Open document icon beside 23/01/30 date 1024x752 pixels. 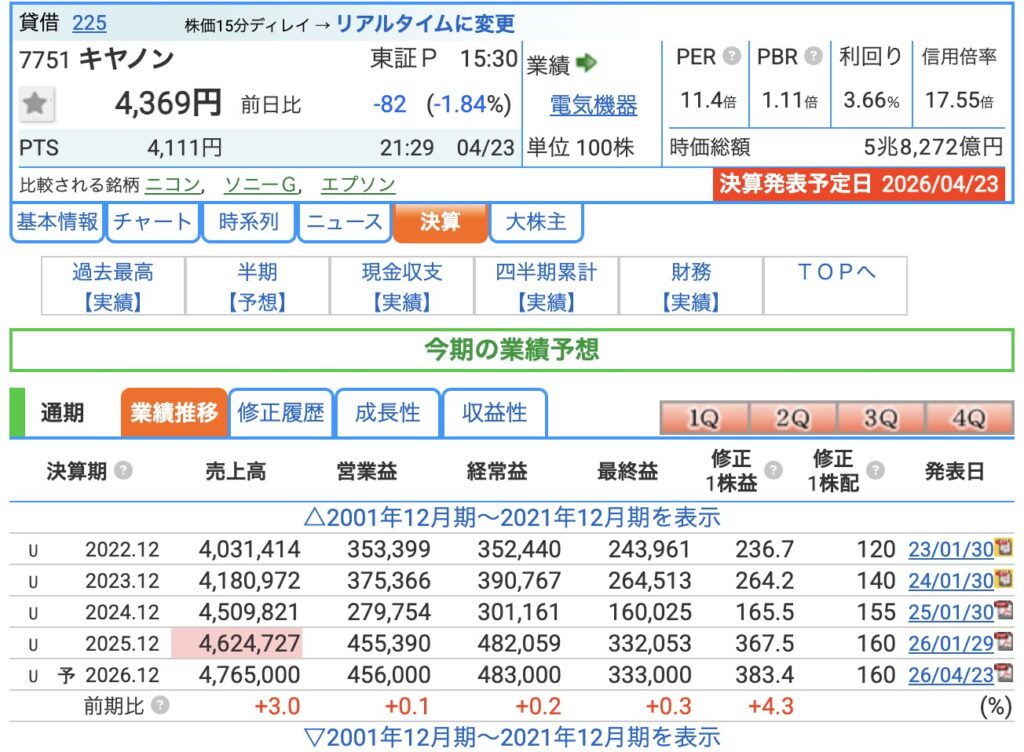[1003, 549]
